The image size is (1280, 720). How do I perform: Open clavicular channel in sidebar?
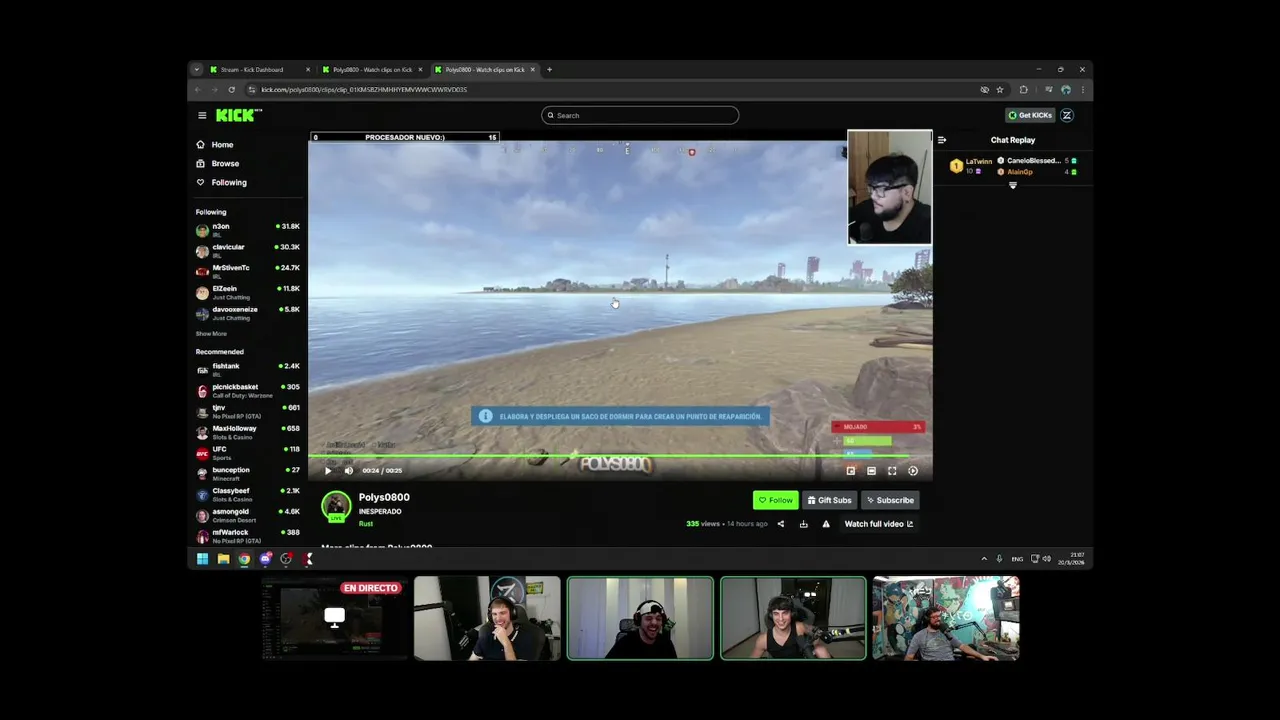(x=247, y=250)
